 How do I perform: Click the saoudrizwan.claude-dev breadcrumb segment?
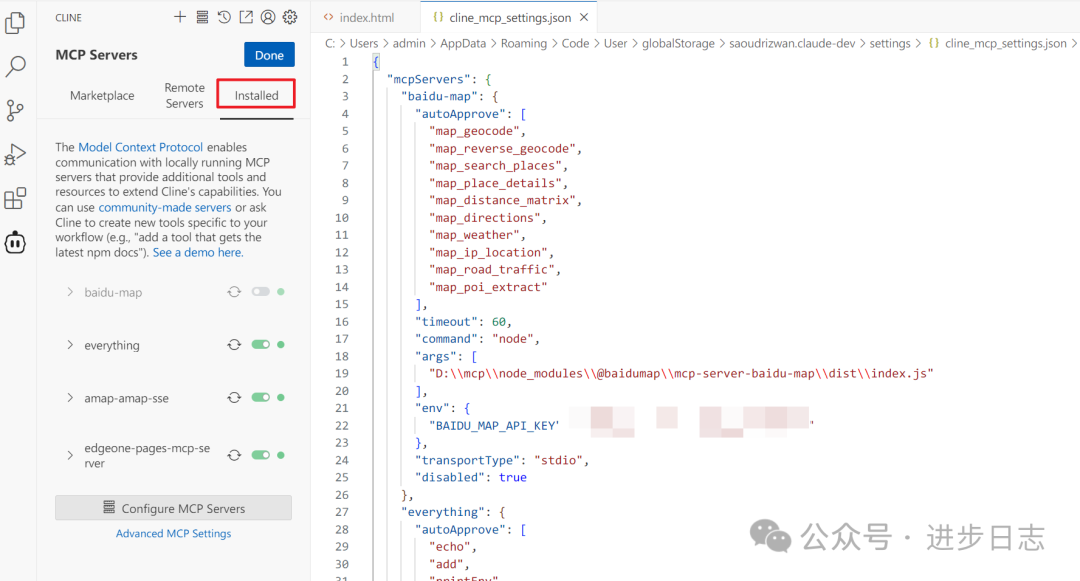coord(792,43)
